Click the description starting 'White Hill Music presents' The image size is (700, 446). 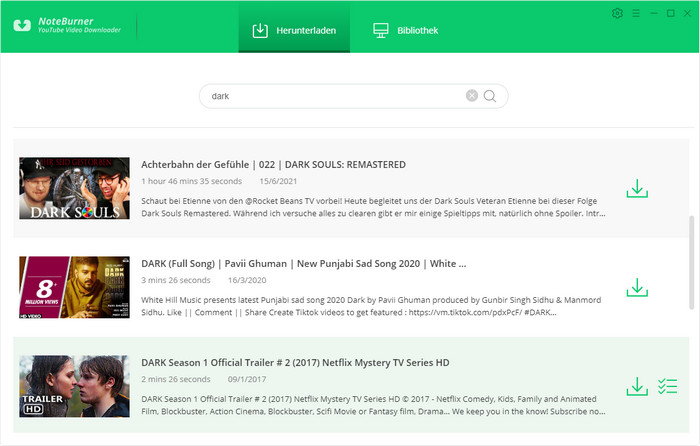click(x=371, y=306)
